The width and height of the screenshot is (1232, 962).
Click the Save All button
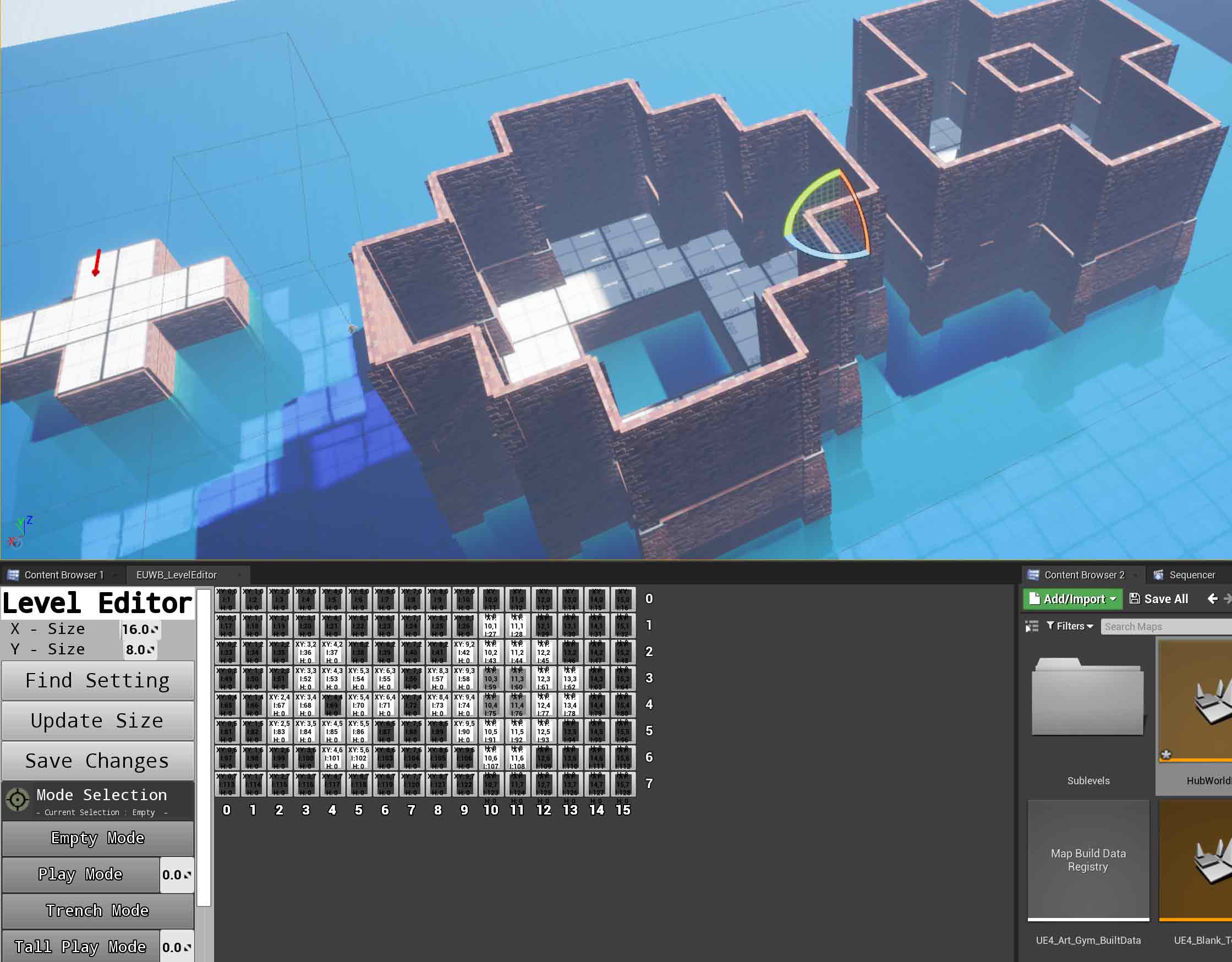tap(1159, 599)
